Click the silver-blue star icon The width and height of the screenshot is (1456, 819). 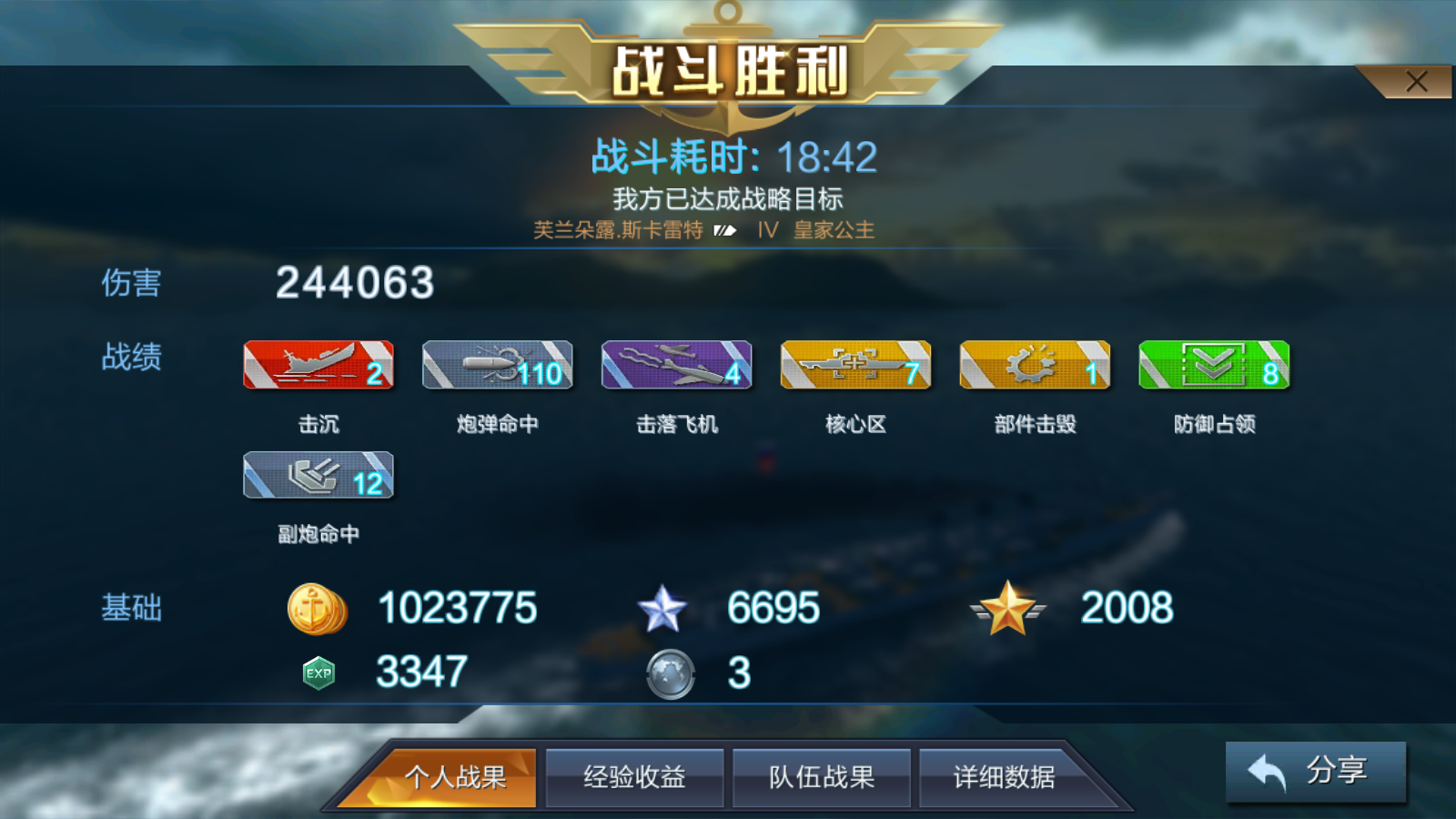(662, 609)
